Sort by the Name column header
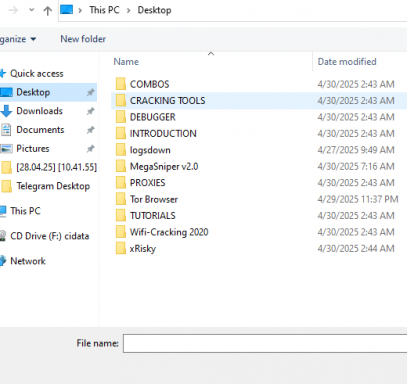 pyautogui.click(x=126, y=62)
